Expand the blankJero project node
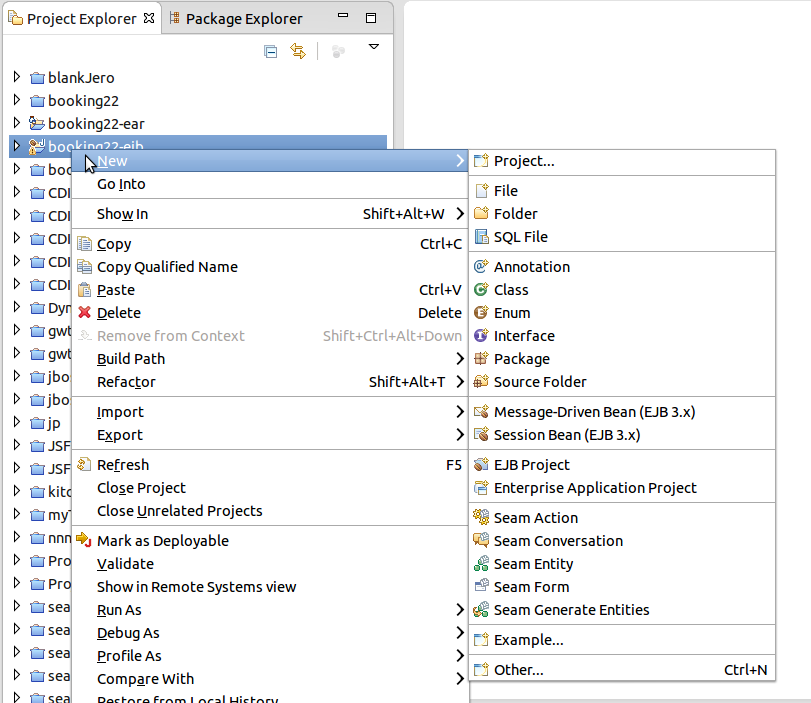The image size is (811, 703). click(17, 77)
